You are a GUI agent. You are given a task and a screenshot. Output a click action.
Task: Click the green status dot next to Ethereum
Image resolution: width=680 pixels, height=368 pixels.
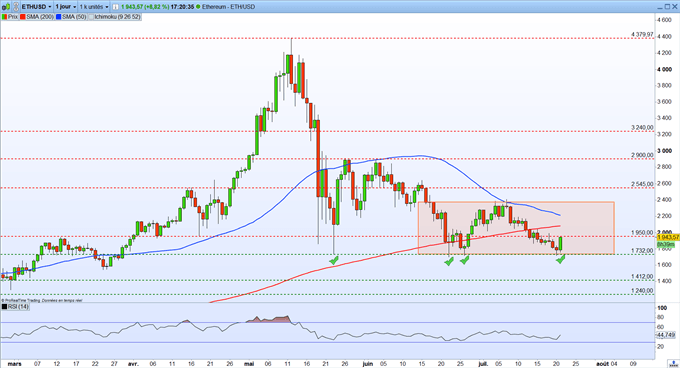click(199, 7)
